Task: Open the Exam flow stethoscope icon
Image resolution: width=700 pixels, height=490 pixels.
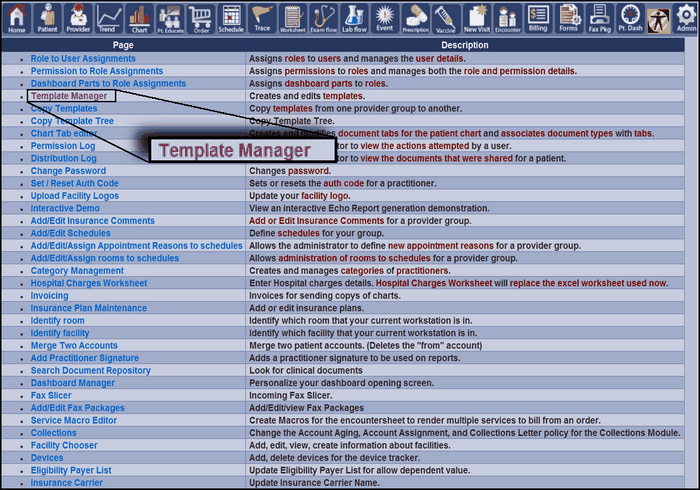Action: [323, 18]
